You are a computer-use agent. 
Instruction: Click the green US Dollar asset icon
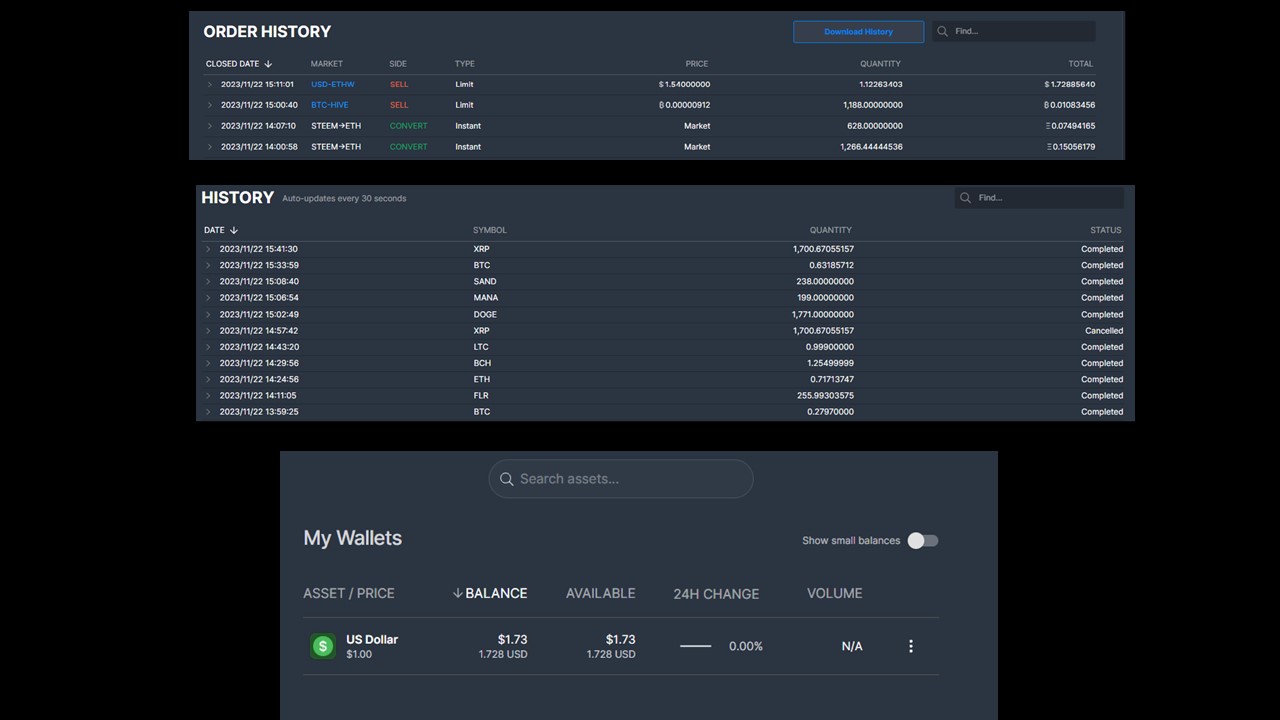click(x=322, y=646)
